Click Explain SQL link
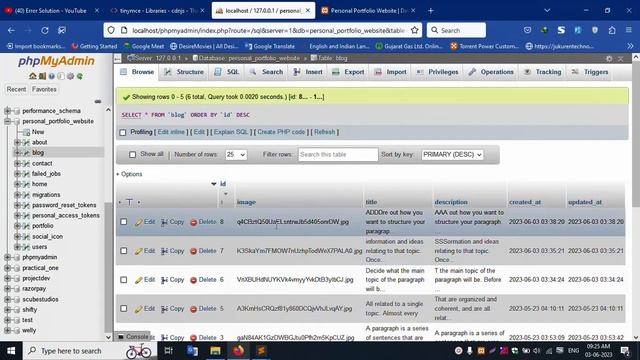 click(231, 132)
